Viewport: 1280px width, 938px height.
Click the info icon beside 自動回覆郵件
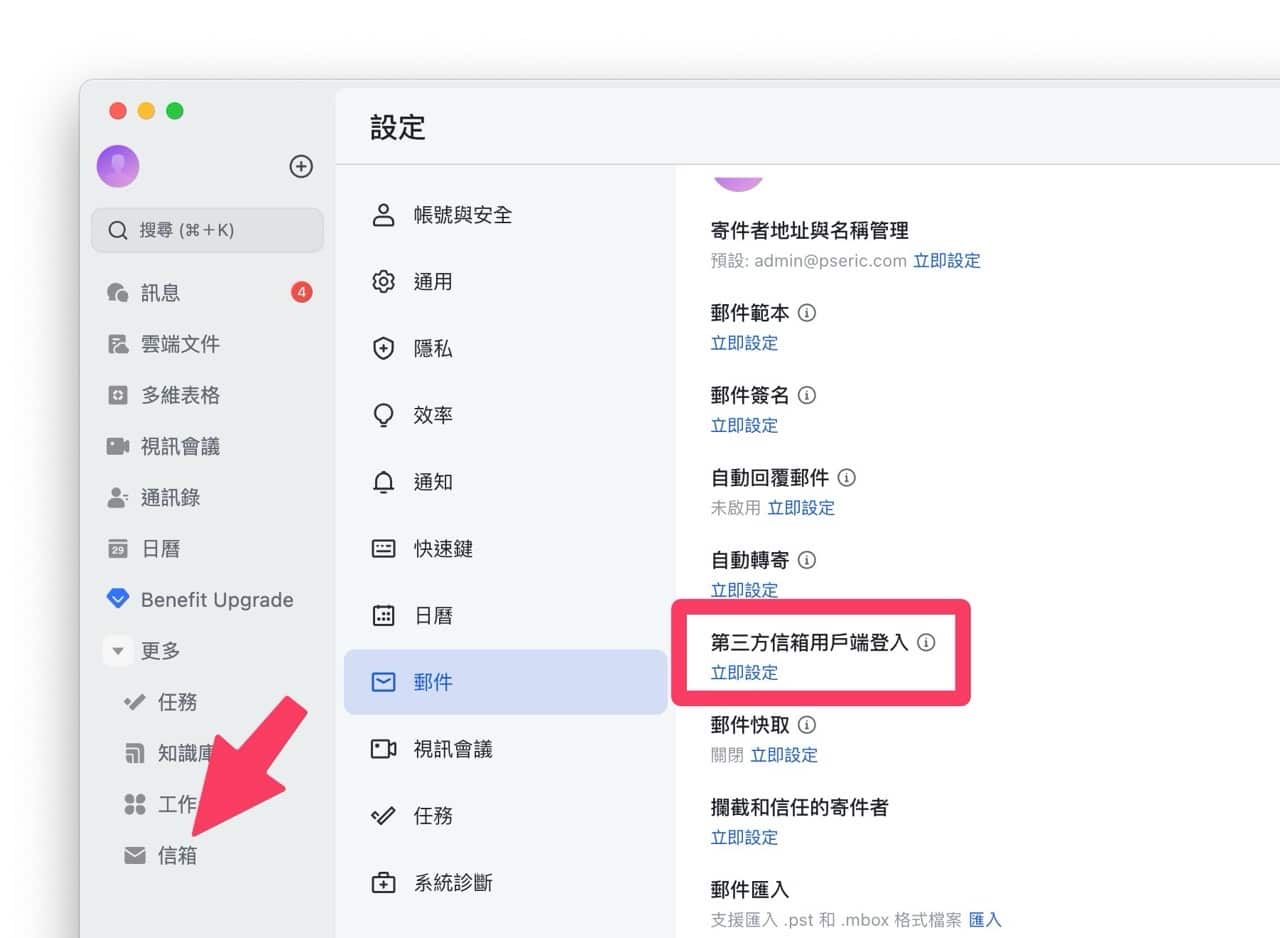tap(847, 477)
